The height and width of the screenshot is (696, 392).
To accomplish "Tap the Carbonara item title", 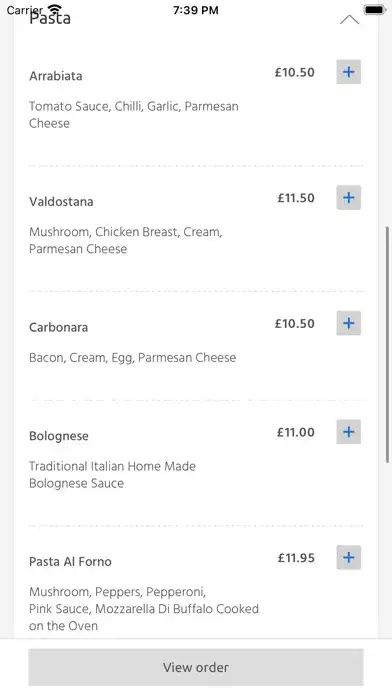I will [x=59, y=327].
